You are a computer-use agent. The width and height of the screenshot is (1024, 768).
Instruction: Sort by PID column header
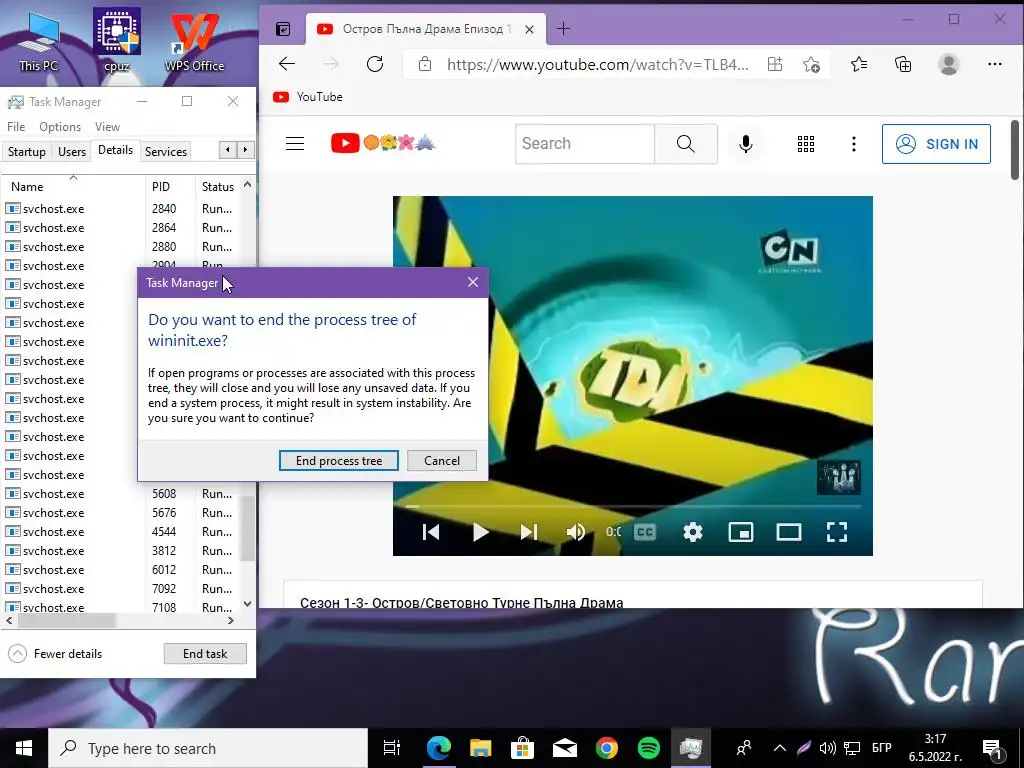click(x=170, y=186)
